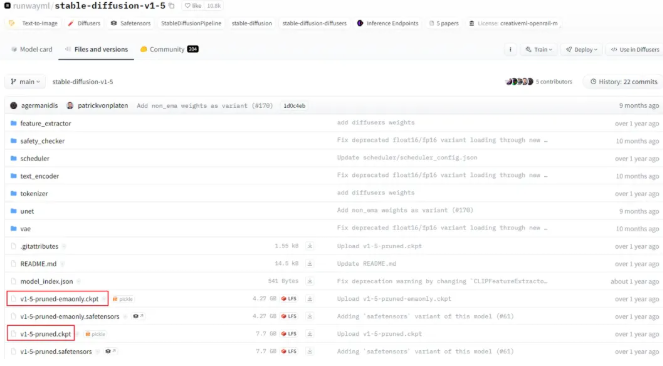Open the text_encoder folder
Screen dimensions: 663x366
39,176
